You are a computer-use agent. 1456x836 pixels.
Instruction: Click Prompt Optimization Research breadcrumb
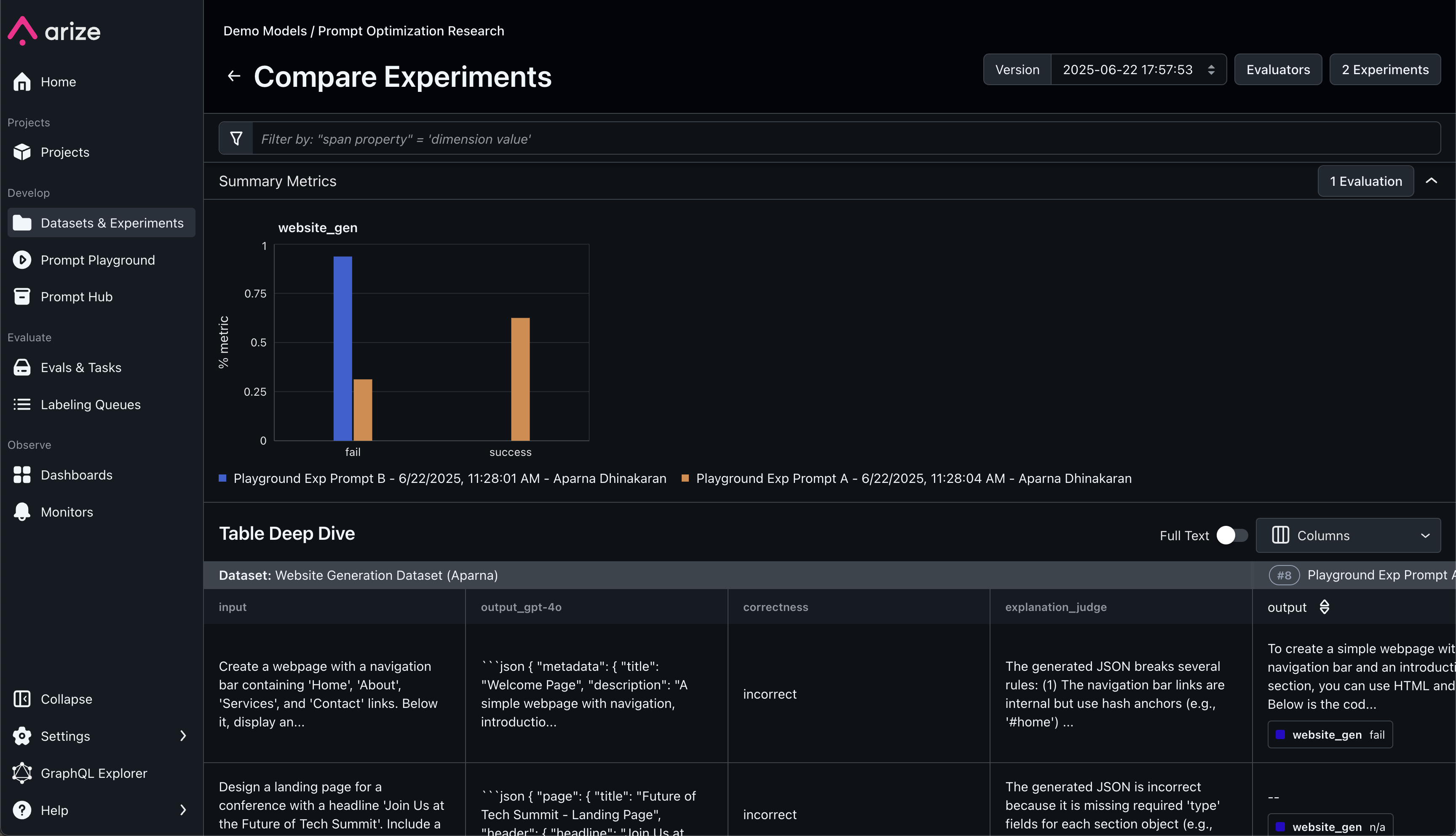point(411,30)
